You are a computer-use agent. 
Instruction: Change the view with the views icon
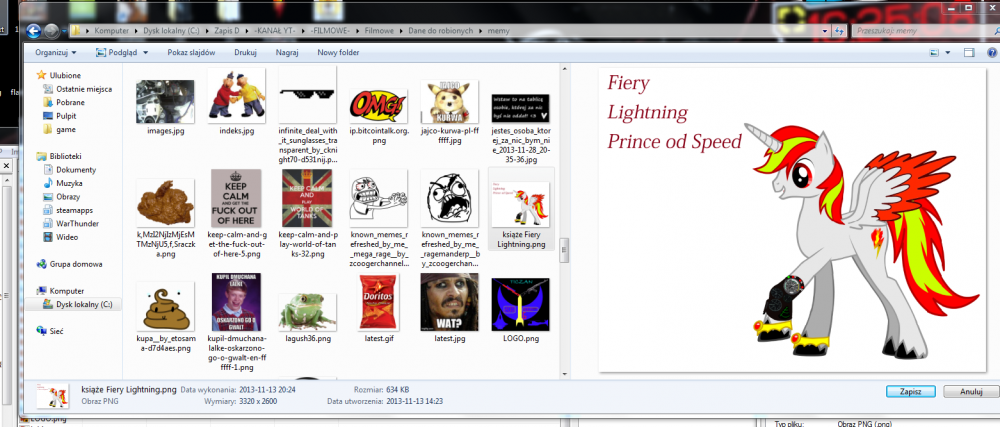[932, 52]
